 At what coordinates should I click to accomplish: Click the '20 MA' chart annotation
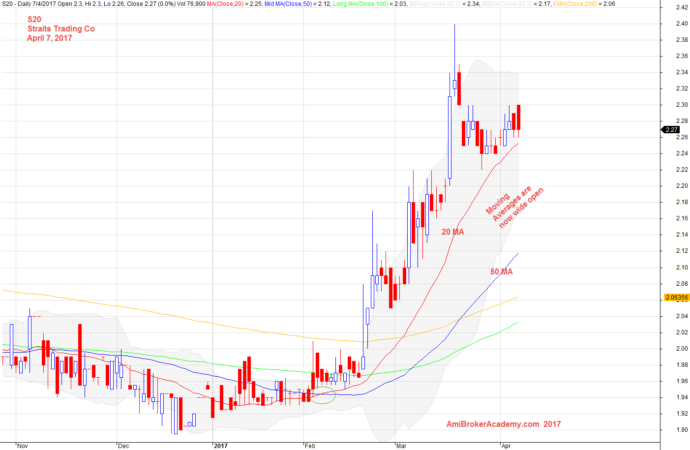tap(453, 232)
